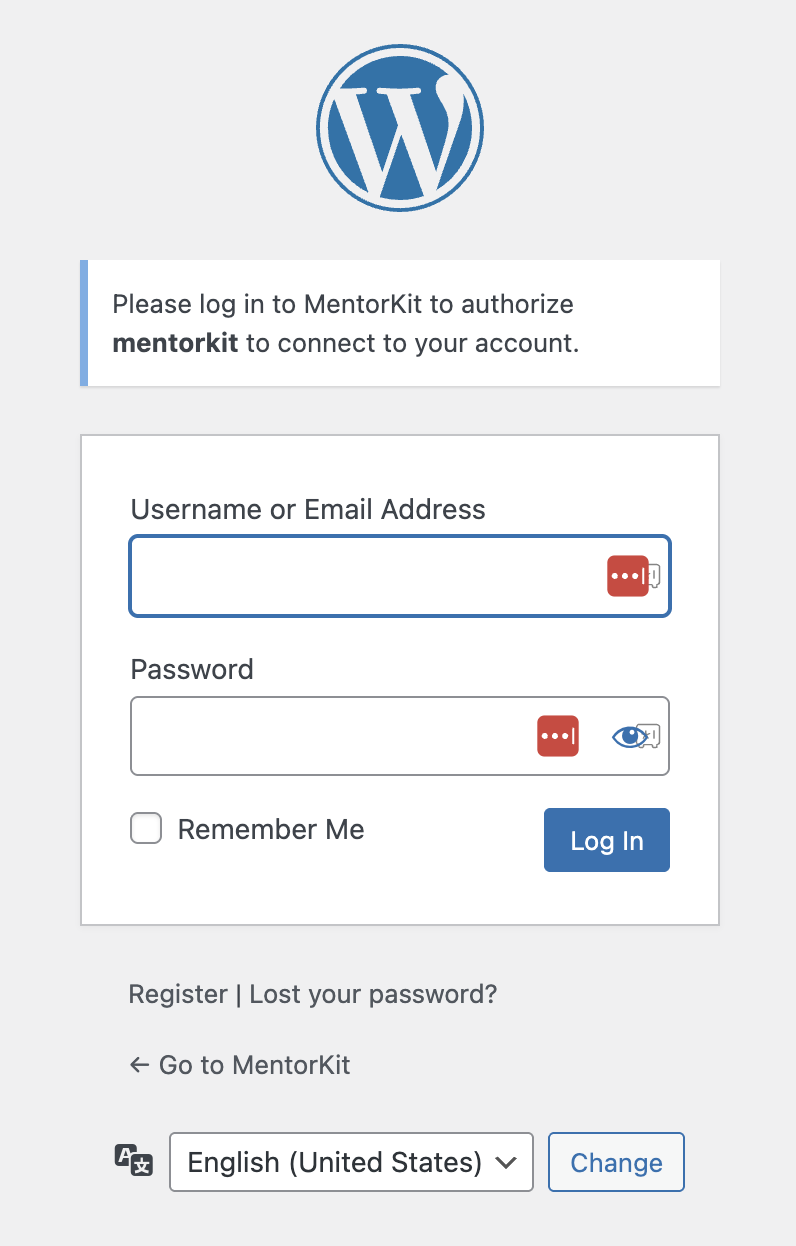
Task: Open the password manager icon in username field
Action: (x=629, y=575)
